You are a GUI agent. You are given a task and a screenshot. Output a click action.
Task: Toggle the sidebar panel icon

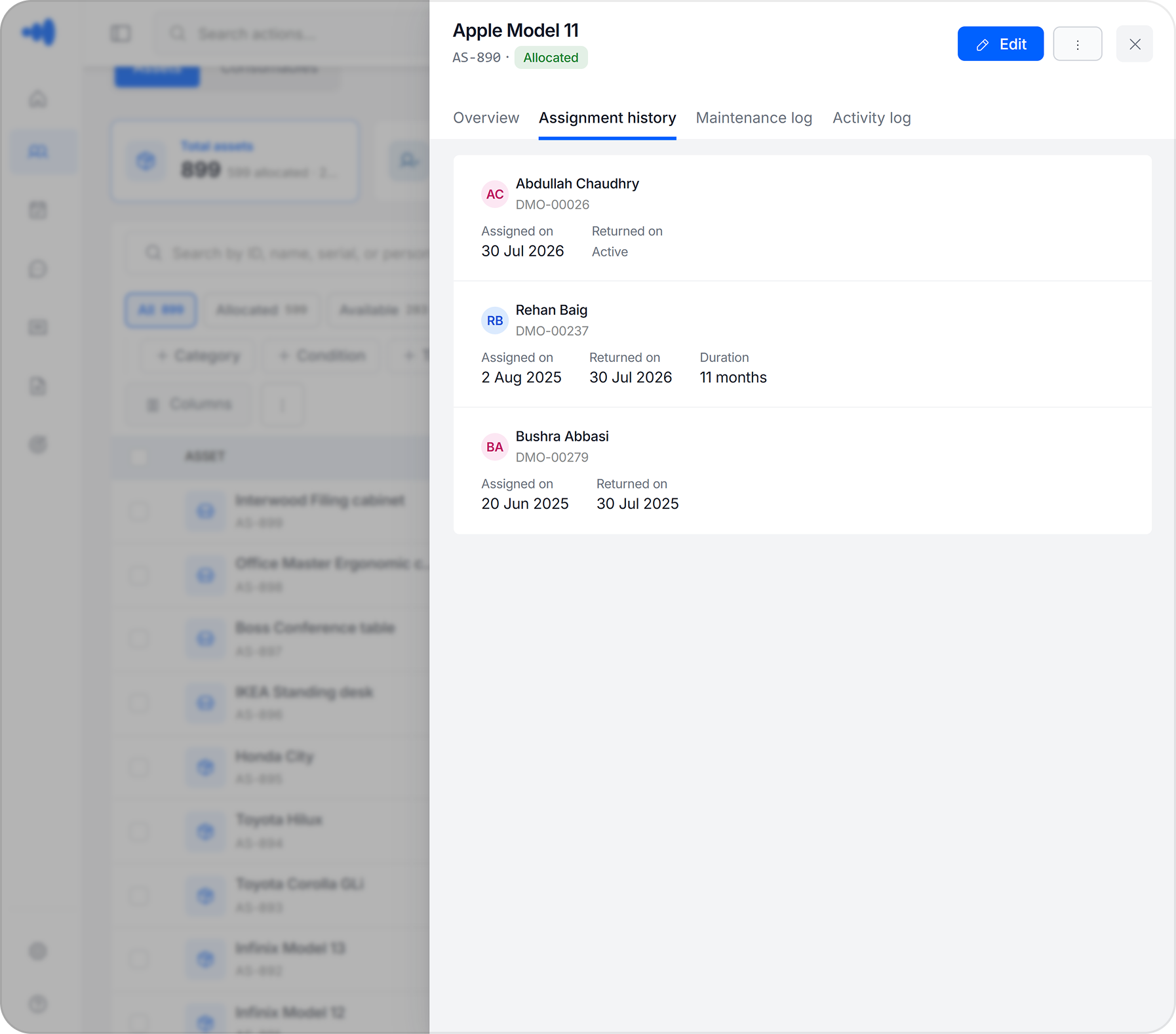point(121,33)
